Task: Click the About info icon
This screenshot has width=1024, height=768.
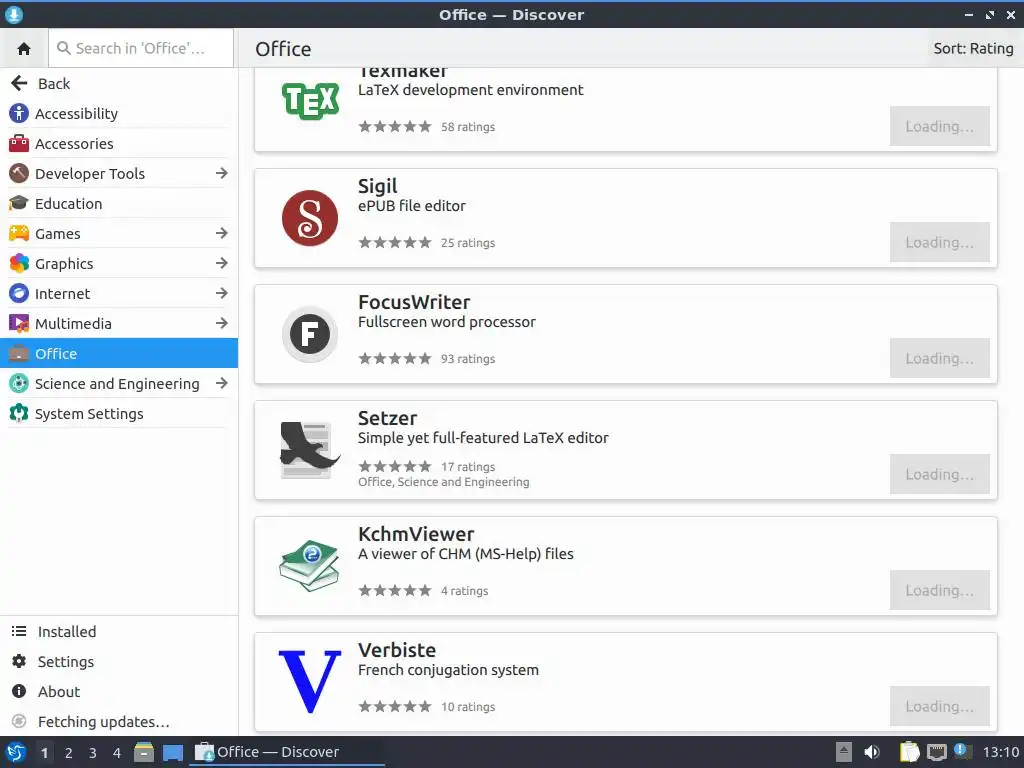Action: [19, 692]
